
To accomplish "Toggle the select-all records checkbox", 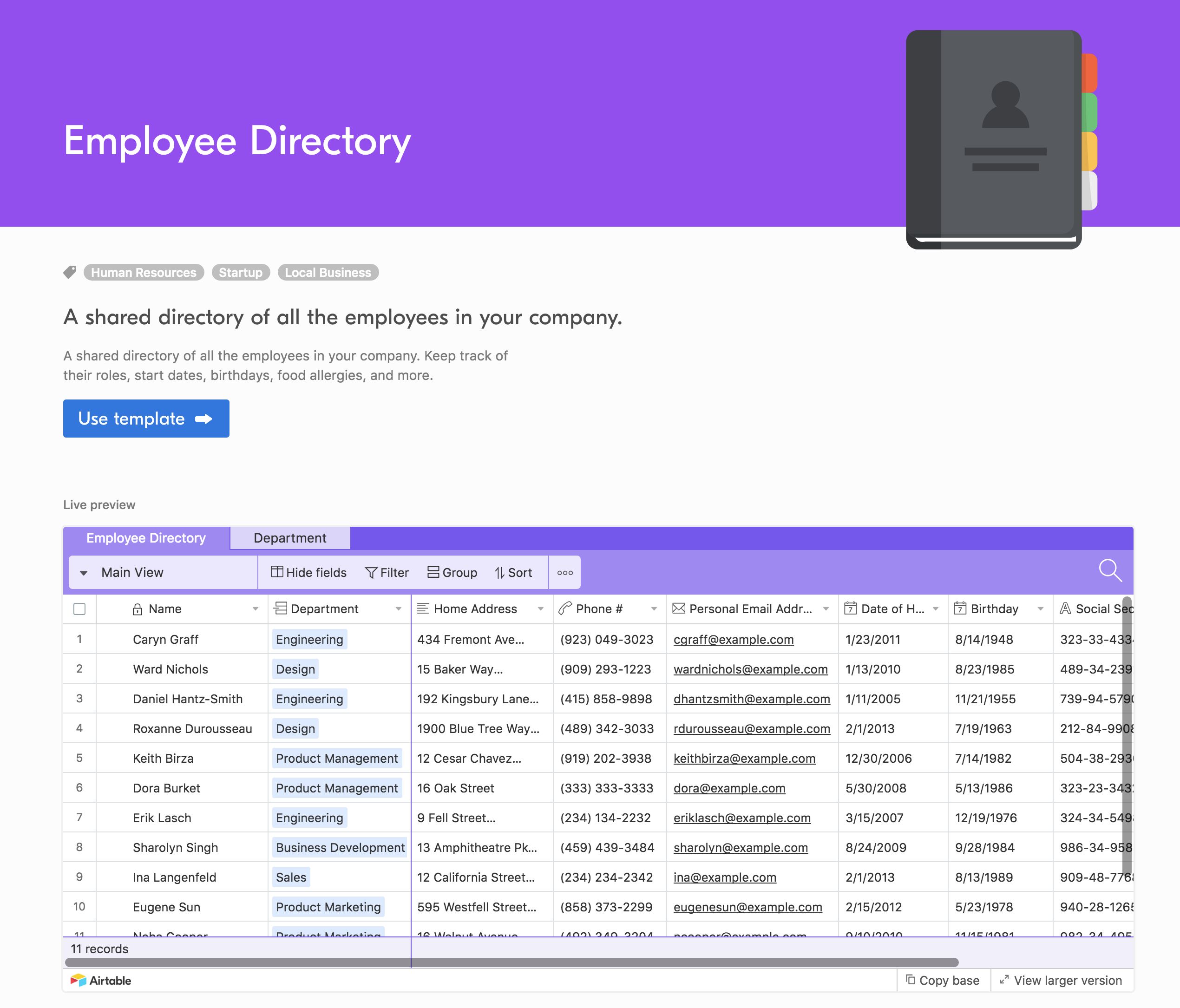I will tap(80, 609).
